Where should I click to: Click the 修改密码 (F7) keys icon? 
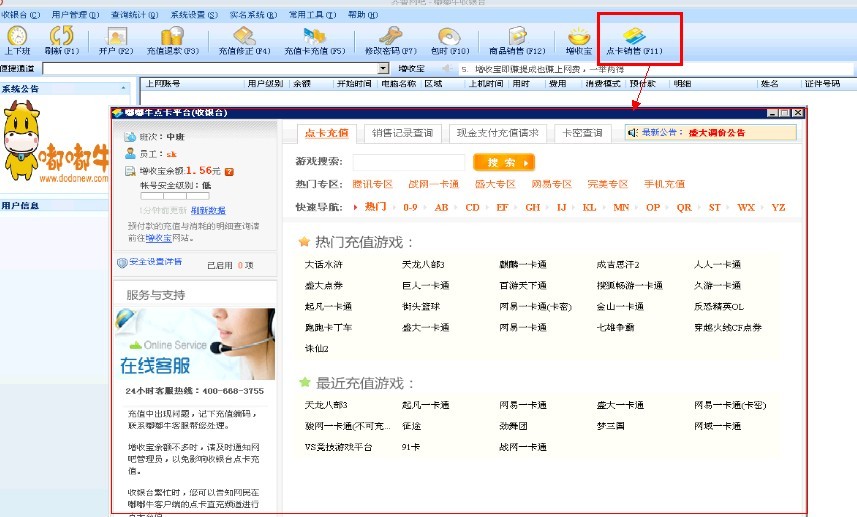pos(390,37)
